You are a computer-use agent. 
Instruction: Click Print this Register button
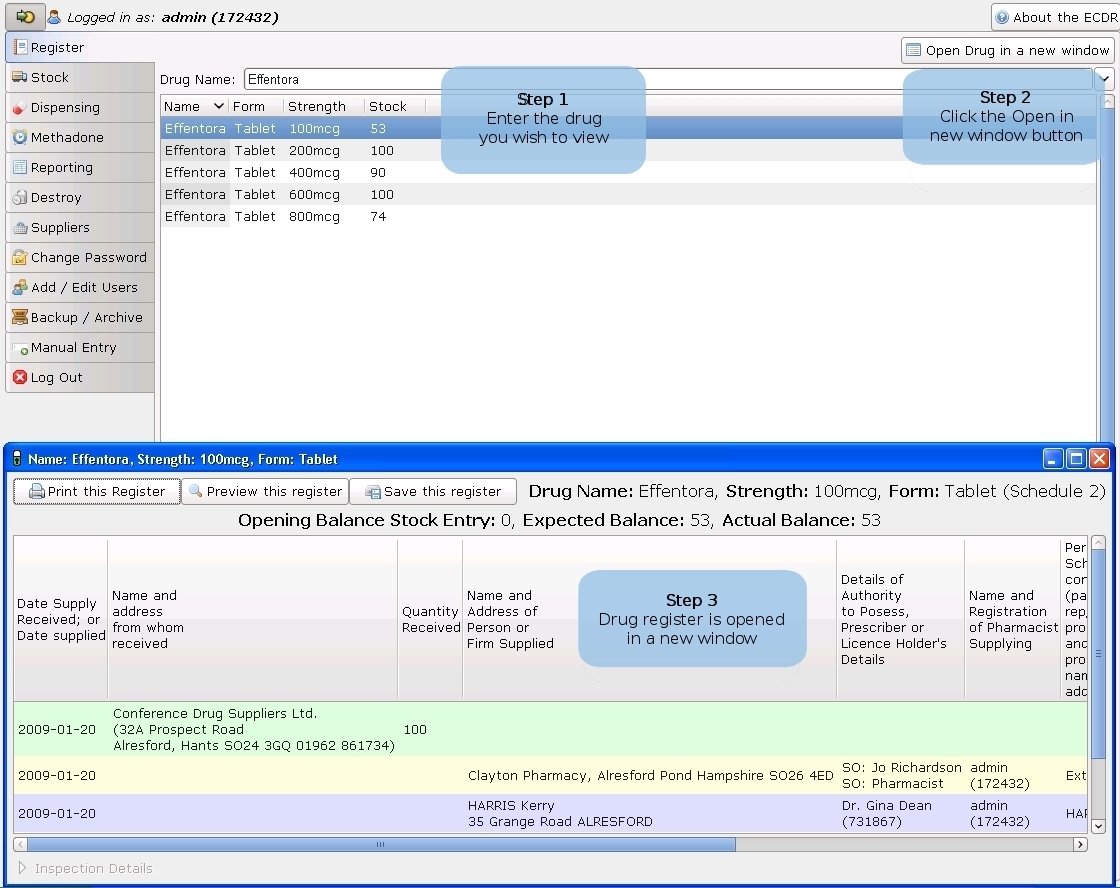click(x=97, y=491)
